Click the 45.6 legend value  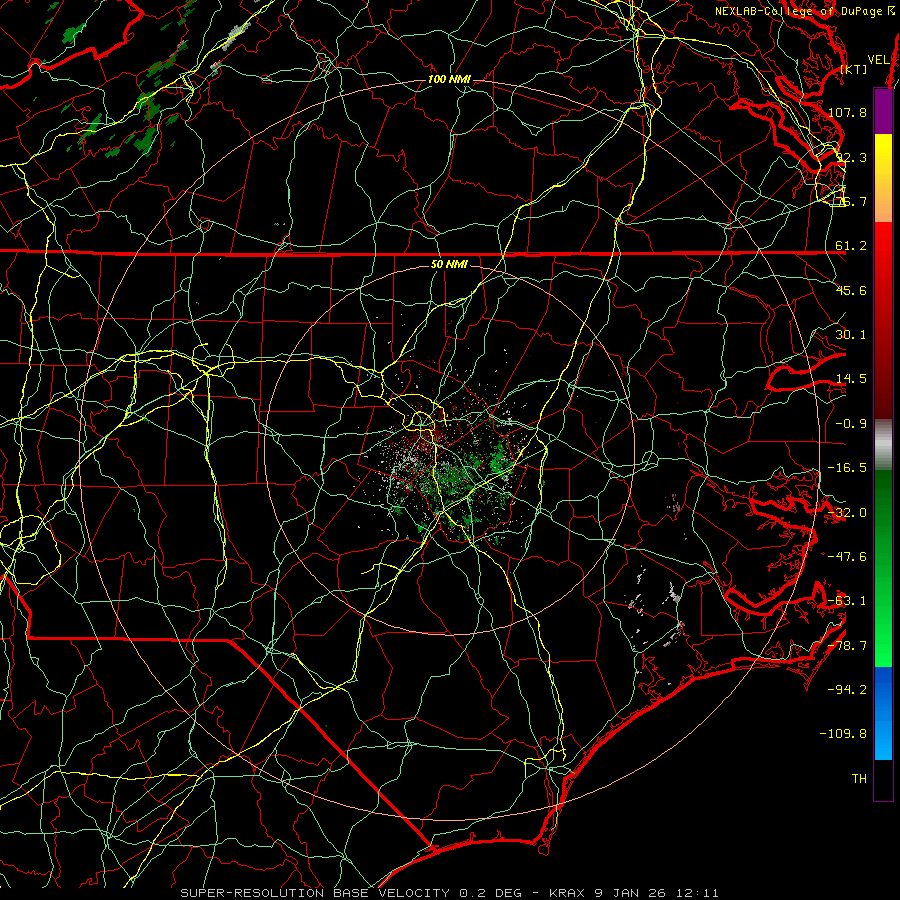(x=851, y=290)
